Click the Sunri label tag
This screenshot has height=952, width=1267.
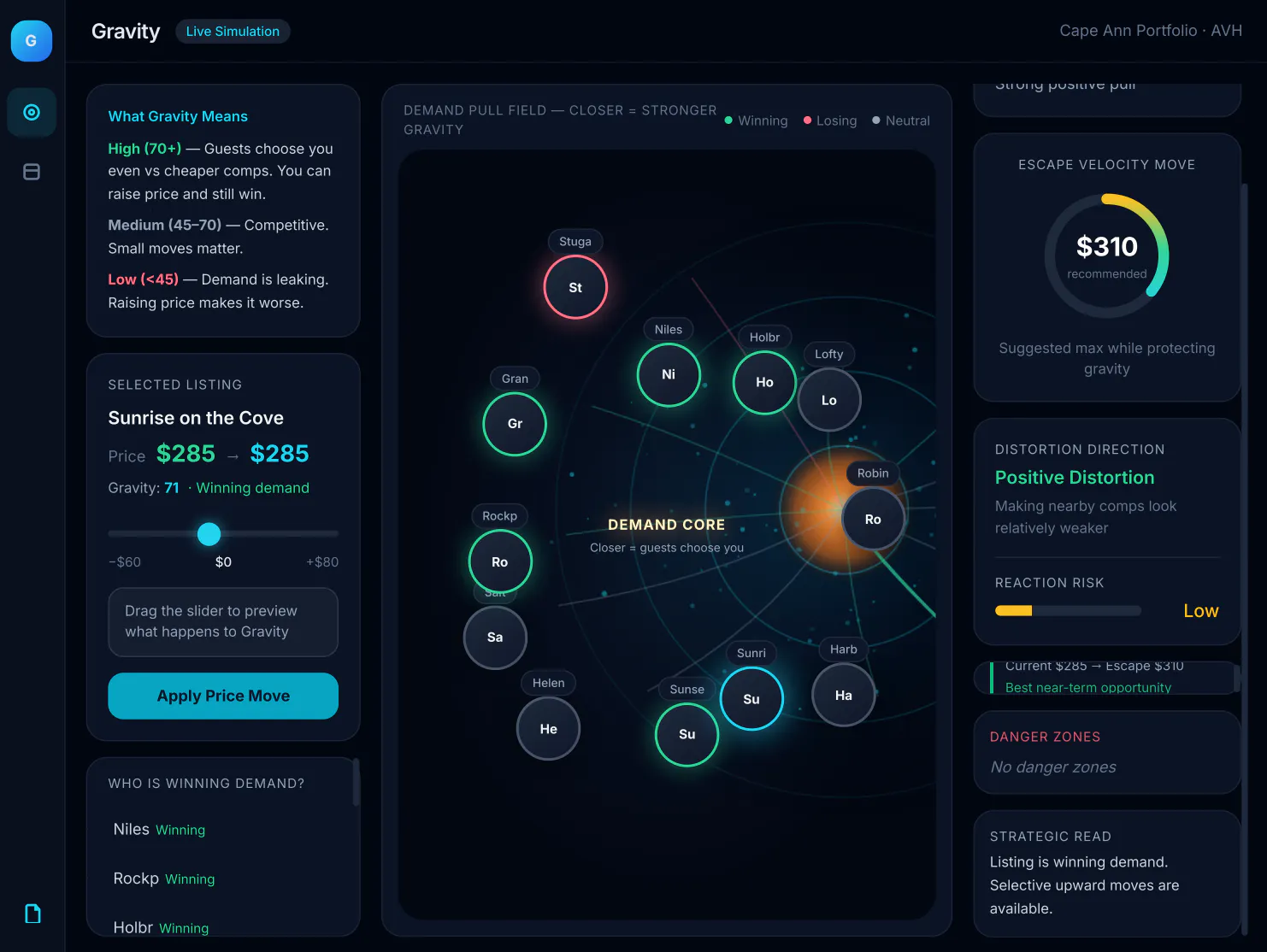point(751,653)
